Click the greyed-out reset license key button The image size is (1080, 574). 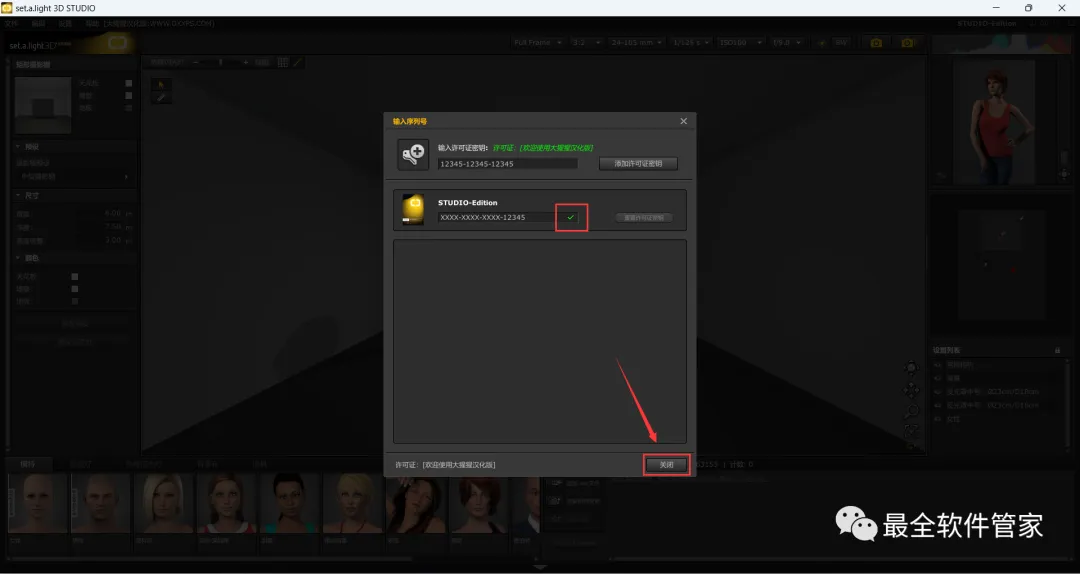643,218
